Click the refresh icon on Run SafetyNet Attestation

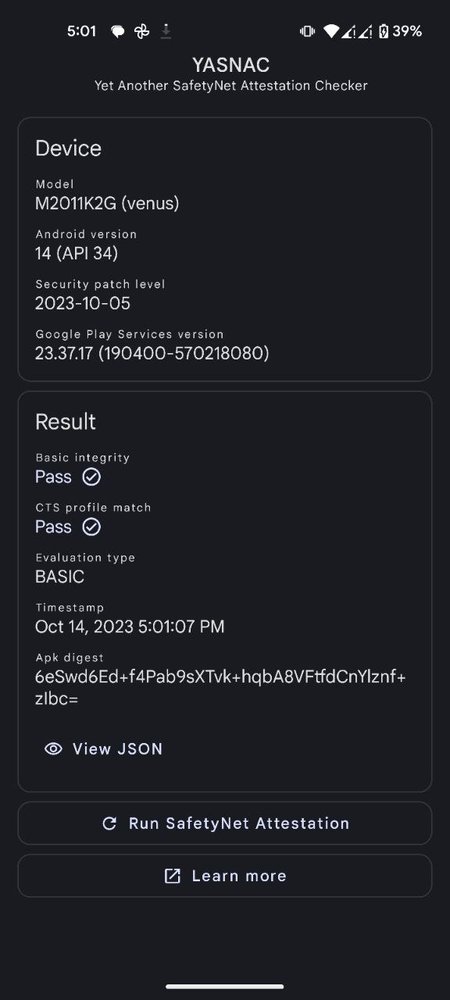(110, 823)
